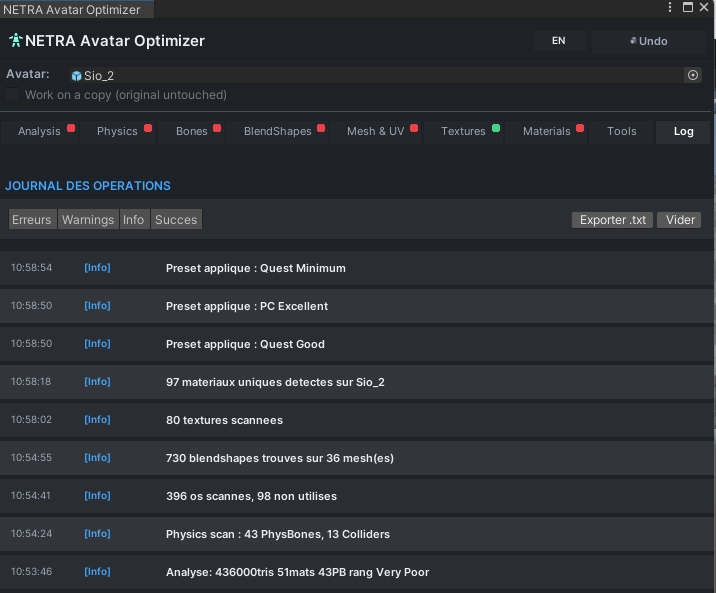This screenshot has height=593, width=716.
Task: Click the 10:58:18 timestamp
Action: 31,381
